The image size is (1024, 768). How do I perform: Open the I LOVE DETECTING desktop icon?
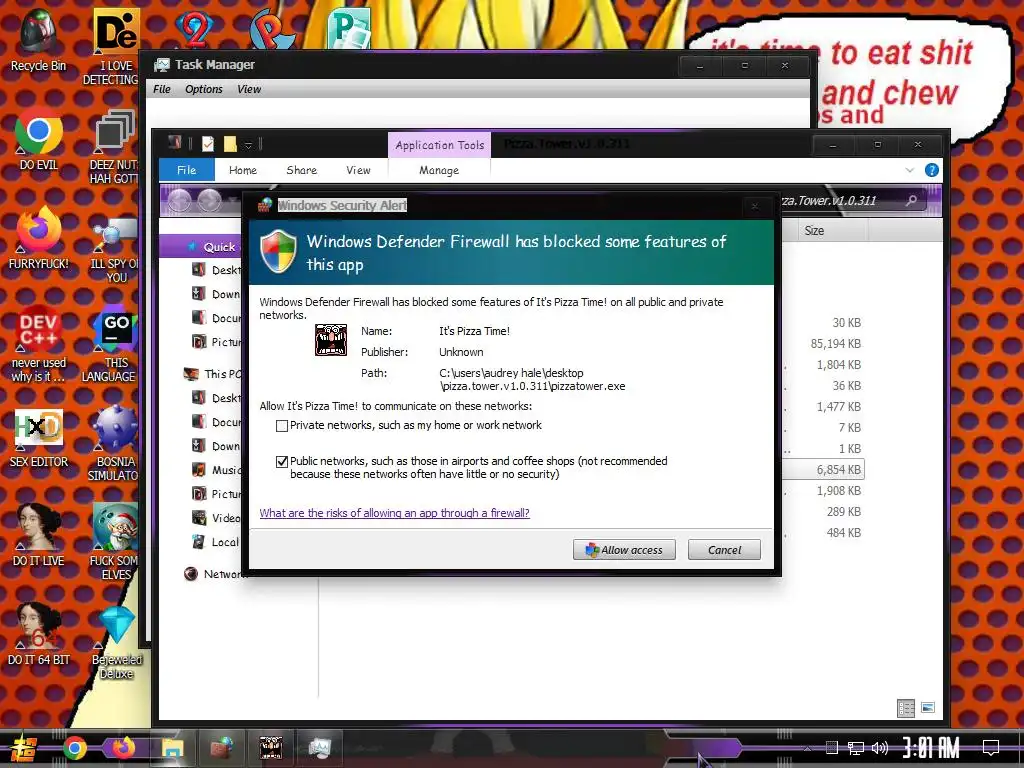coord(116,47)
